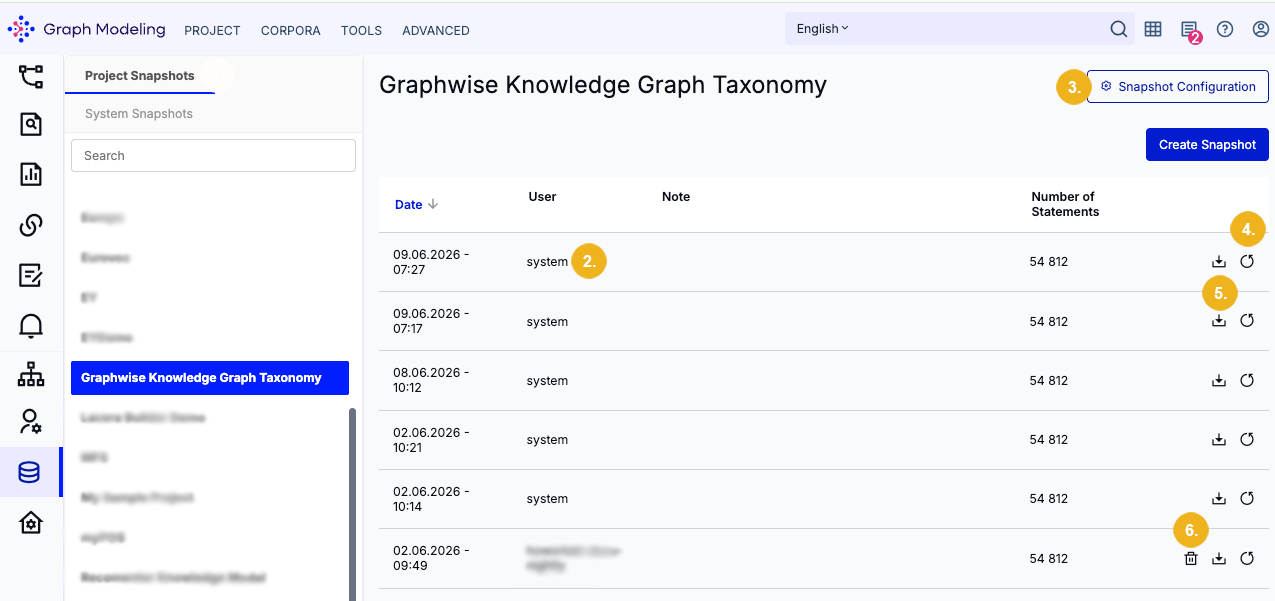Image resolution: width=1275 pixels, height=601 pixels.
Task: Delete the 02.06.2026 - 09:49 snapshot
Action: [x=1190, y=558]
